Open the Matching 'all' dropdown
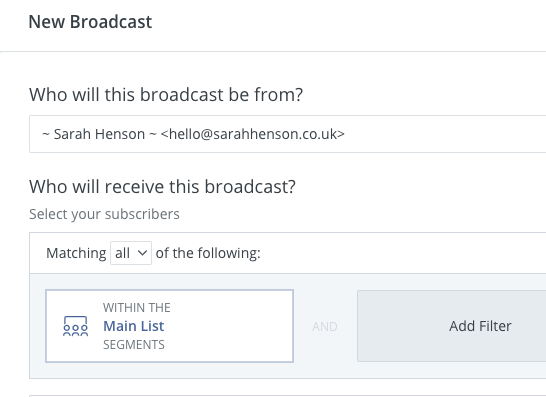546x397 pixels. (x=131, y=253)
